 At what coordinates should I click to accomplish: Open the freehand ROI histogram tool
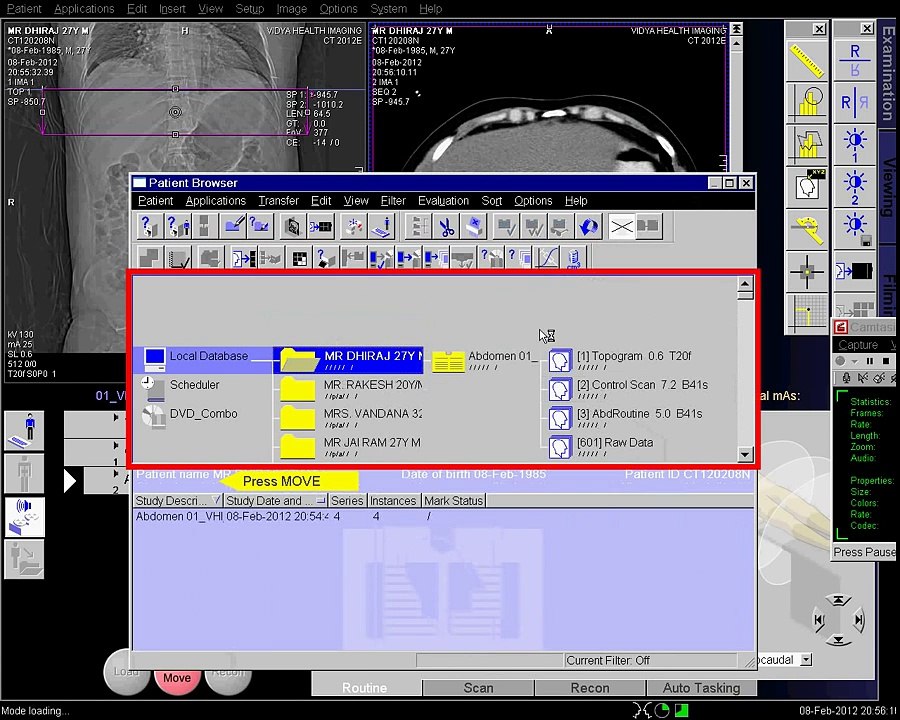click(x=806, y=144)
